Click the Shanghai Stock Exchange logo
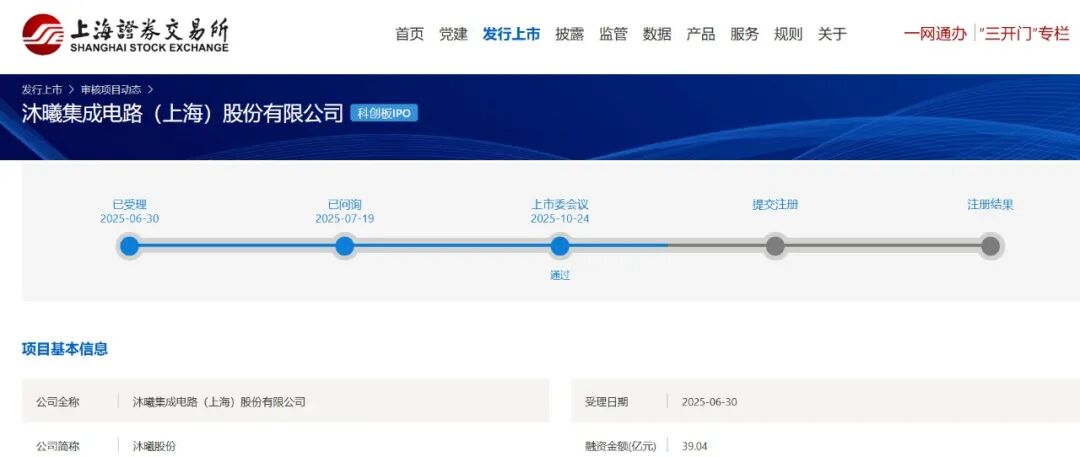The width and height of the screenshot is (1080, 457). (125, 34)
